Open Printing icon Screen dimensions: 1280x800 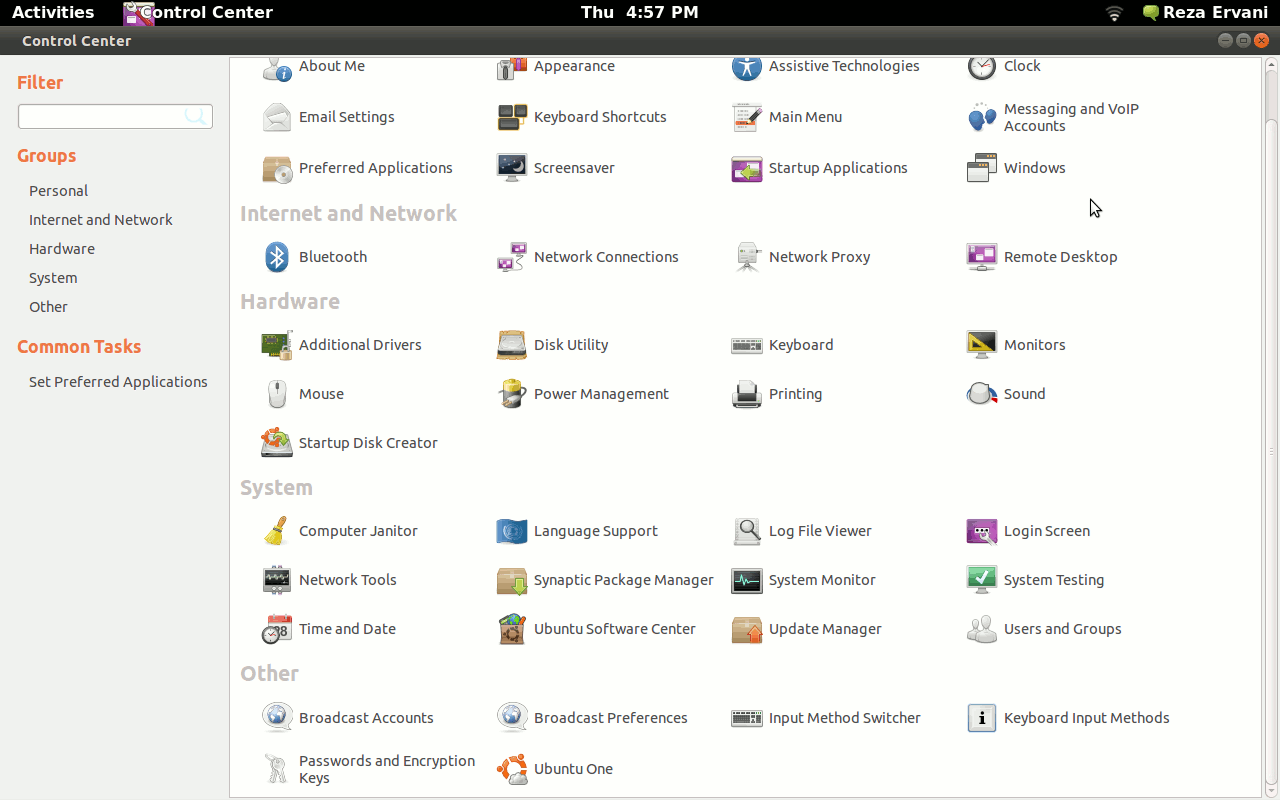pos(747,394)
